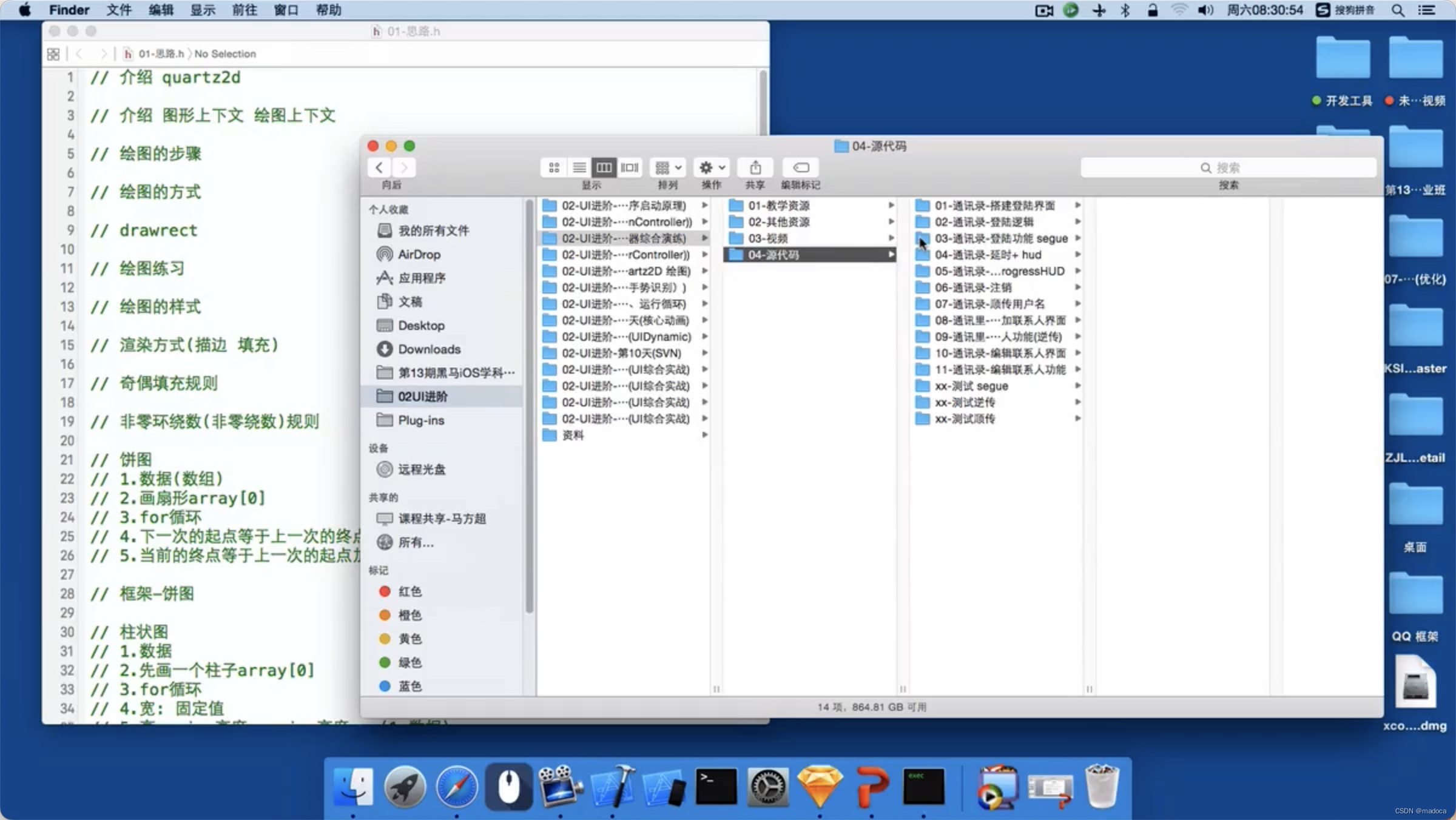
Task: Click the Launchpad rocket icon
Action: pyautogui.click(x=405, y=787)
